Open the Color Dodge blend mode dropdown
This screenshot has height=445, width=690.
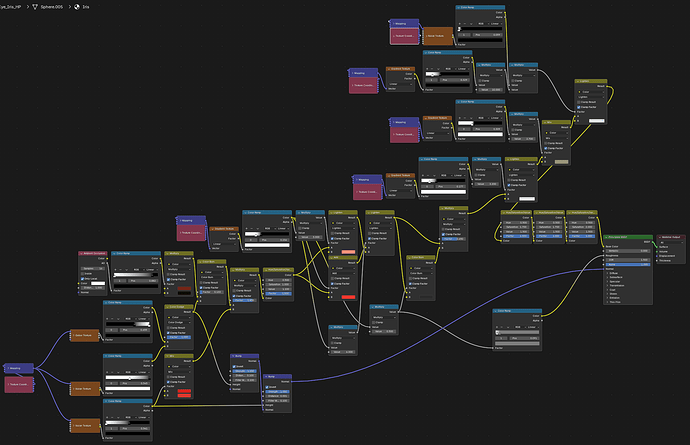tap(179, 323)
